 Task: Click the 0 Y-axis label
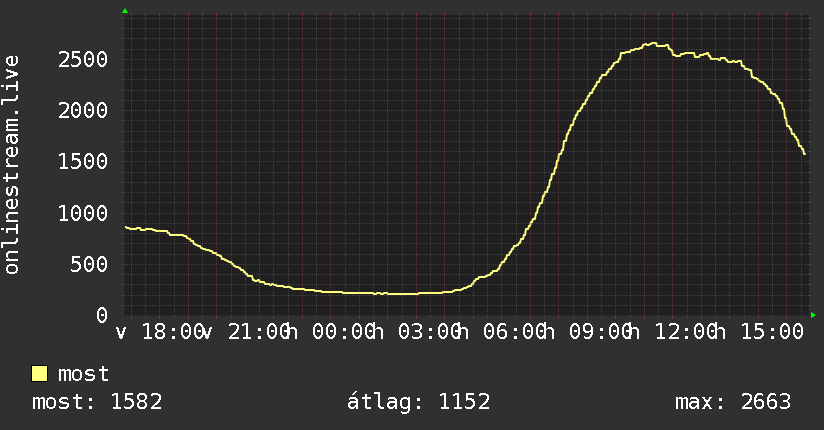102,315
